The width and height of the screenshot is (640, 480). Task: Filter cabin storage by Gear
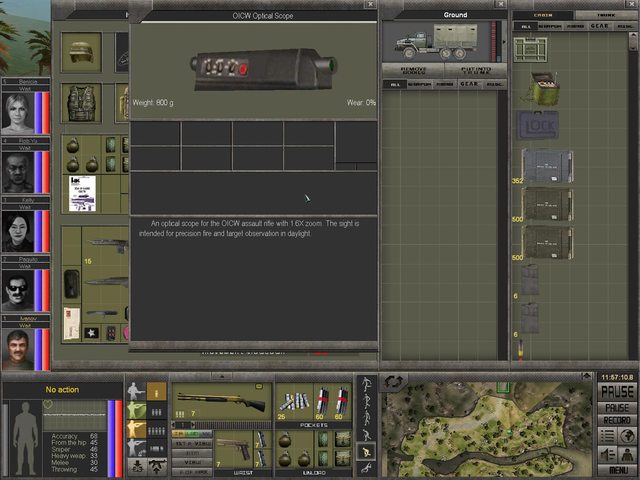point(599,26)
